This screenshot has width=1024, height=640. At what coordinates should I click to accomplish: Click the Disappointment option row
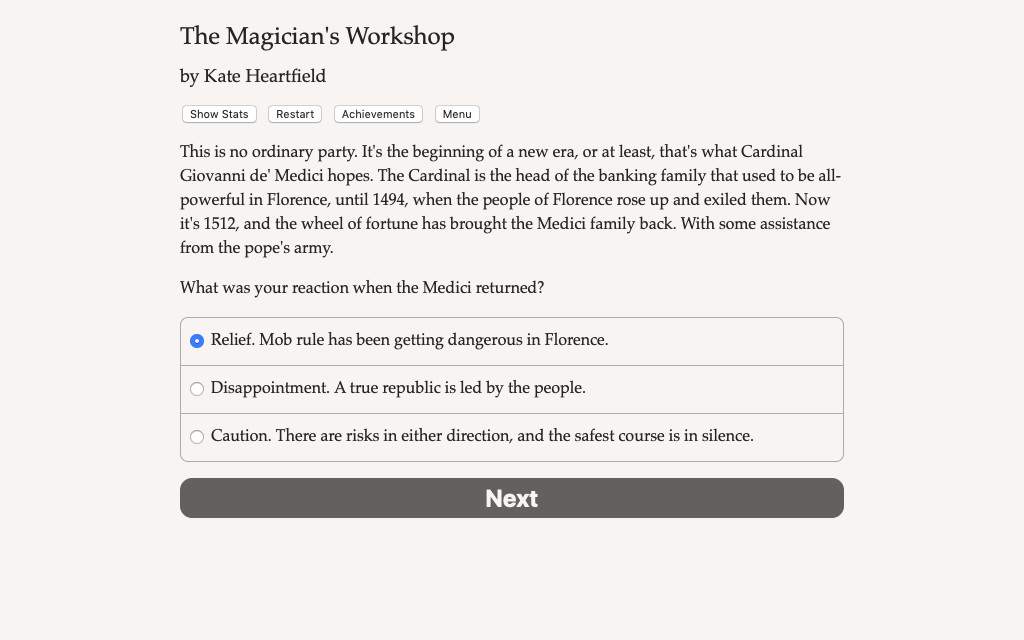click(x=511, y=388)
